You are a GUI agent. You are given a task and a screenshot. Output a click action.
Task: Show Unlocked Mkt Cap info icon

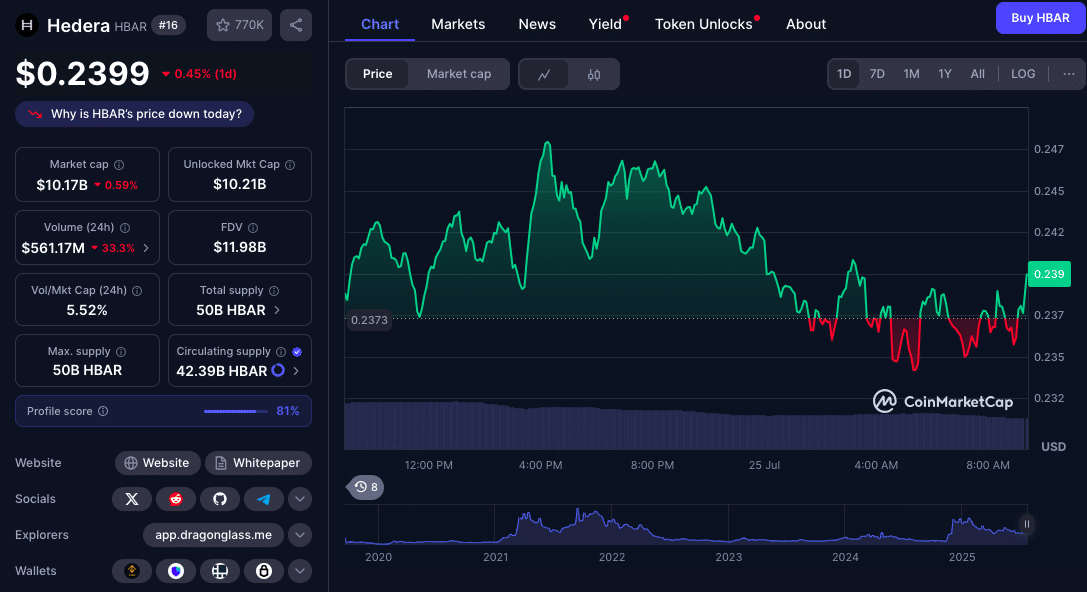tap(290, 165)
